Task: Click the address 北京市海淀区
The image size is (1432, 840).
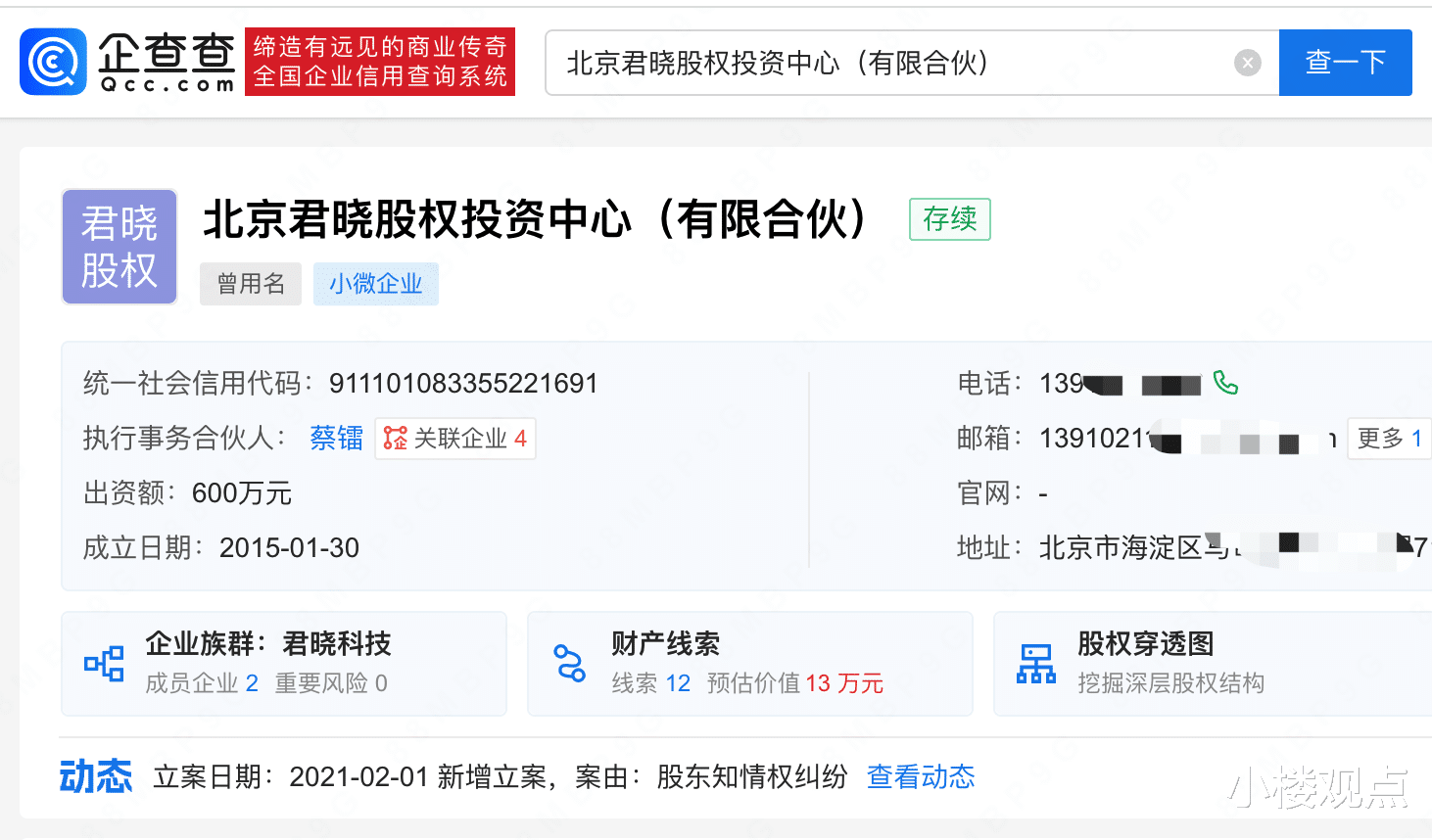Action: [1235, 547]
